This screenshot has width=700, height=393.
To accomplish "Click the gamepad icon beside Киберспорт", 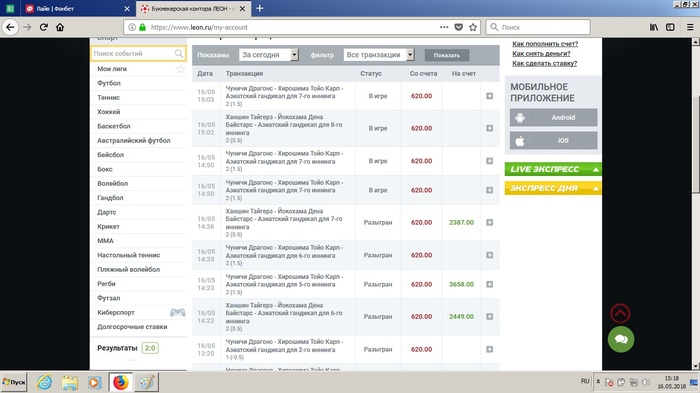I will 178,312.
